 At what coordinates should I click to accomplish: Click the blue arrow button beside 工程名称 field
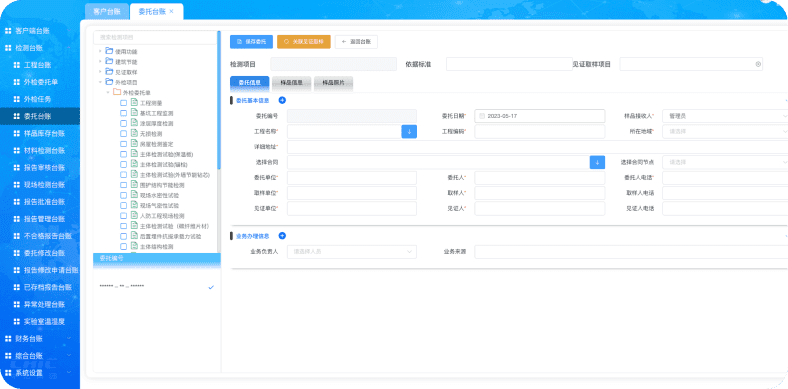(x=409, y=132)
